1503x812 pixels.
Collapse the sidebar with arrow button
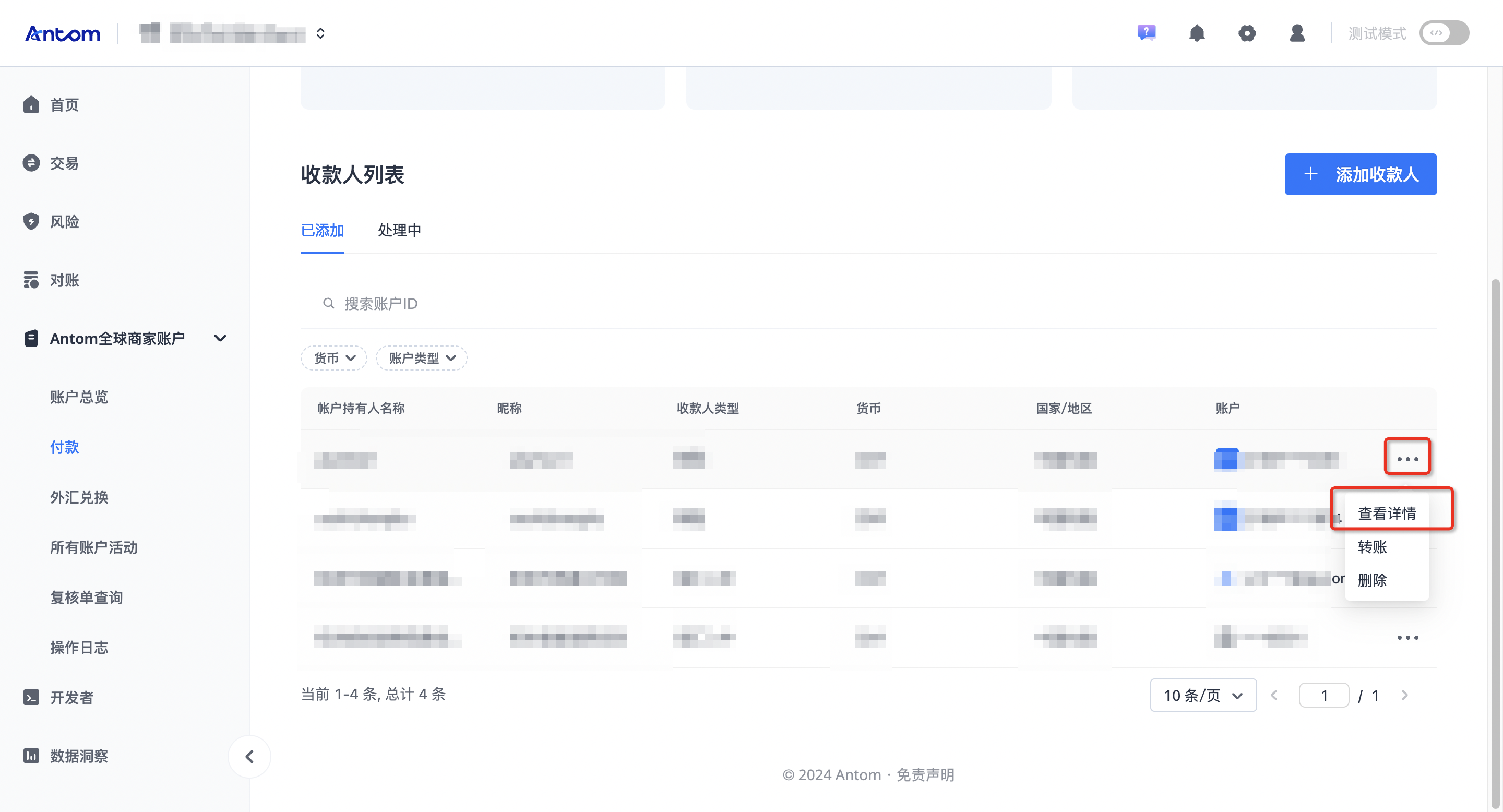point(249,757)
